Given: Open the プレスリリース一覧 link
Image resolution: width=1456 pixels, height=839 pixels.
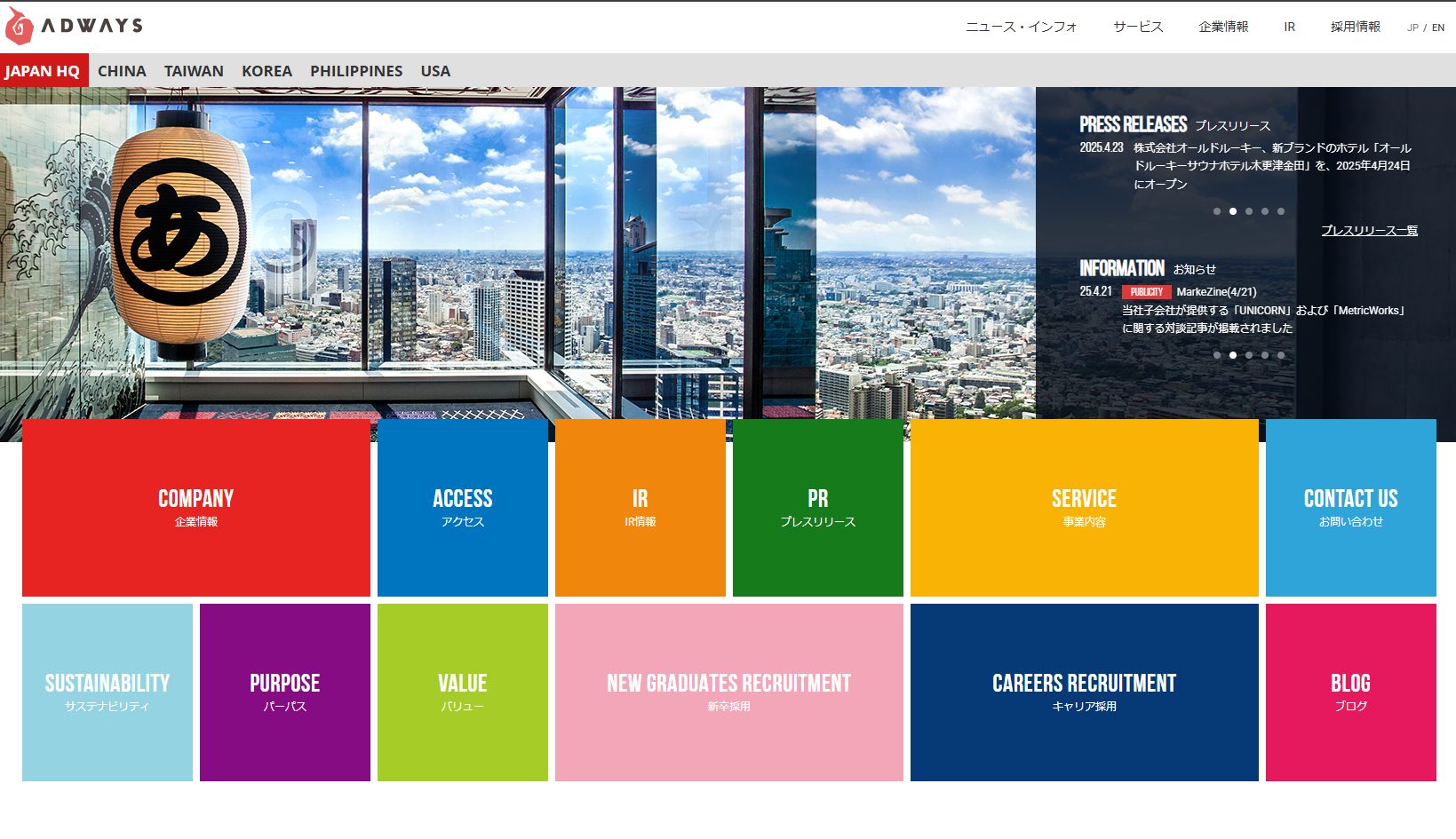Looking at the screenshot, I should tap(1369, 231).
